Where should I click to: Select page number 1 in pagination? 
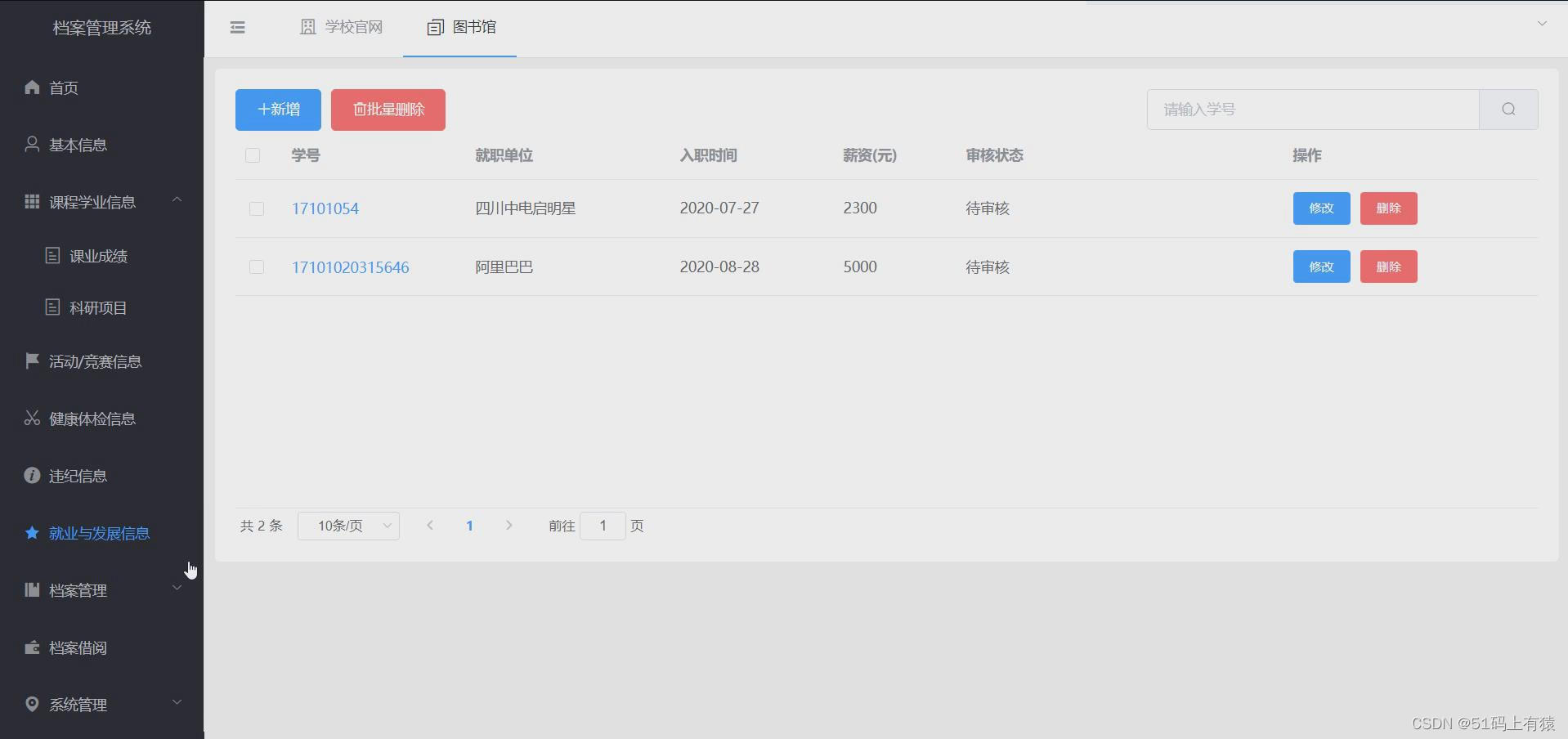[469, 526]
